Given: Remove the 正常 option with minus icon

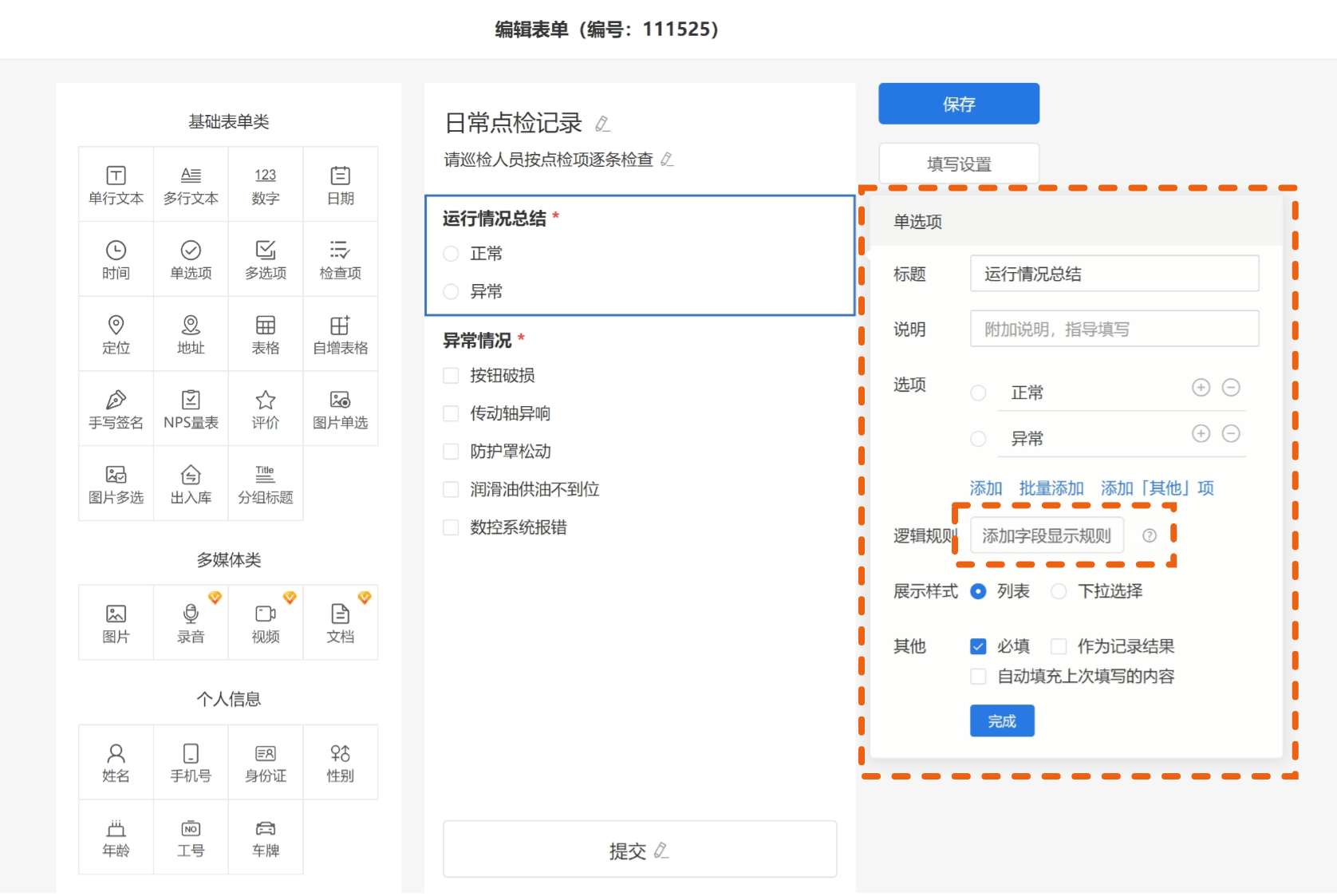Looking at the screenshot, I should (x=1231, y=388).
